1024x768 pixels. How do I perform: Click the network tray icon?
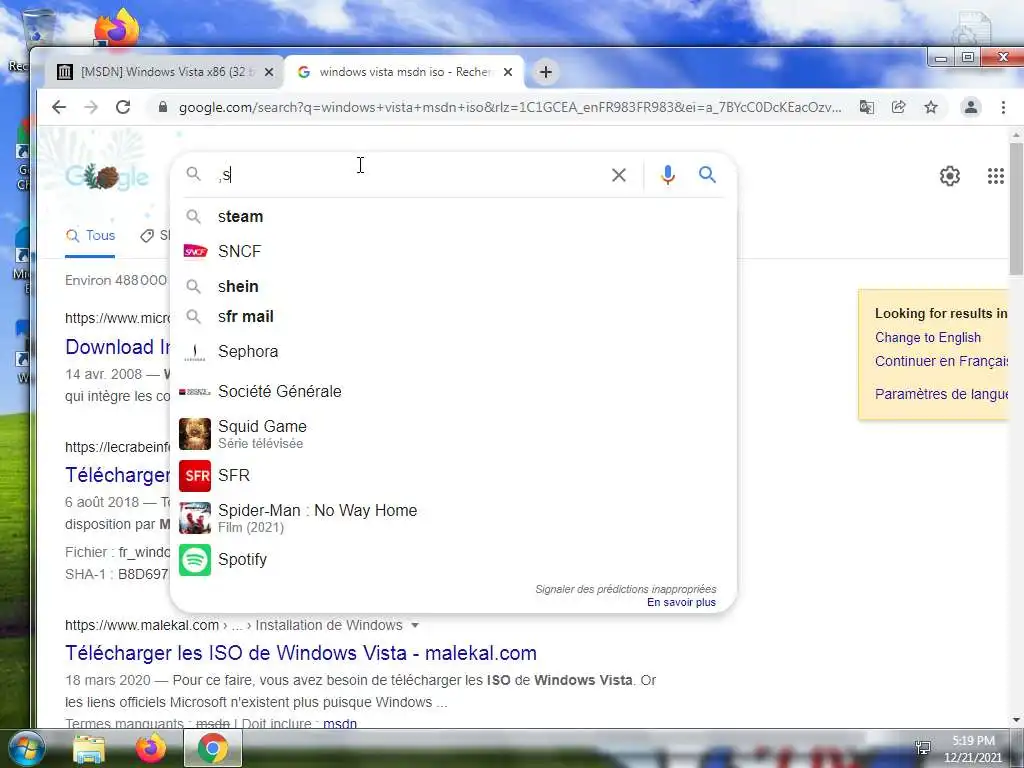(923, 748)
